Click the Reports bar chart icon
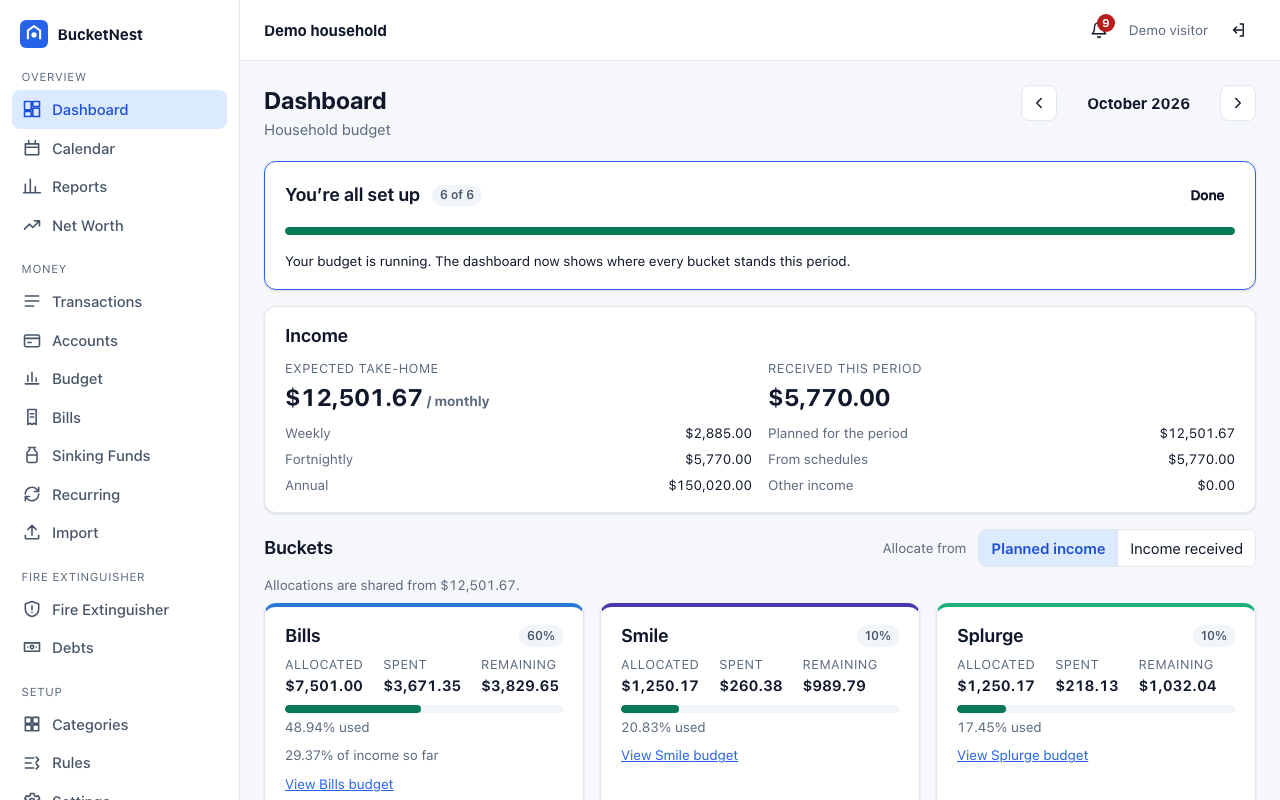This screenshot has height=800, width=1280. click(x=32, y=187)
